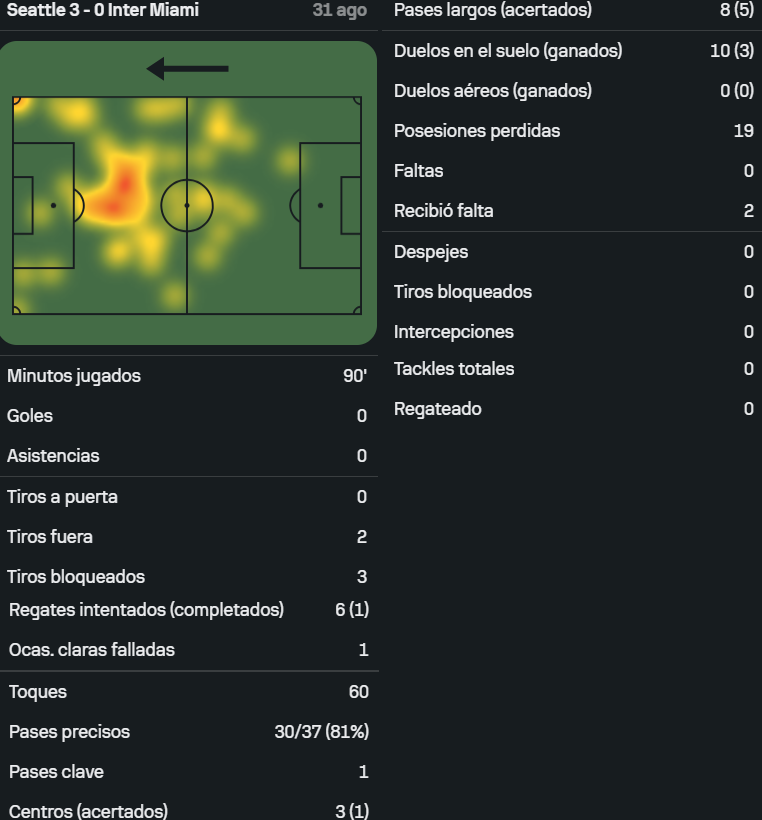
Task: Click the Tackles totales label
Action: tap(454, 369)
